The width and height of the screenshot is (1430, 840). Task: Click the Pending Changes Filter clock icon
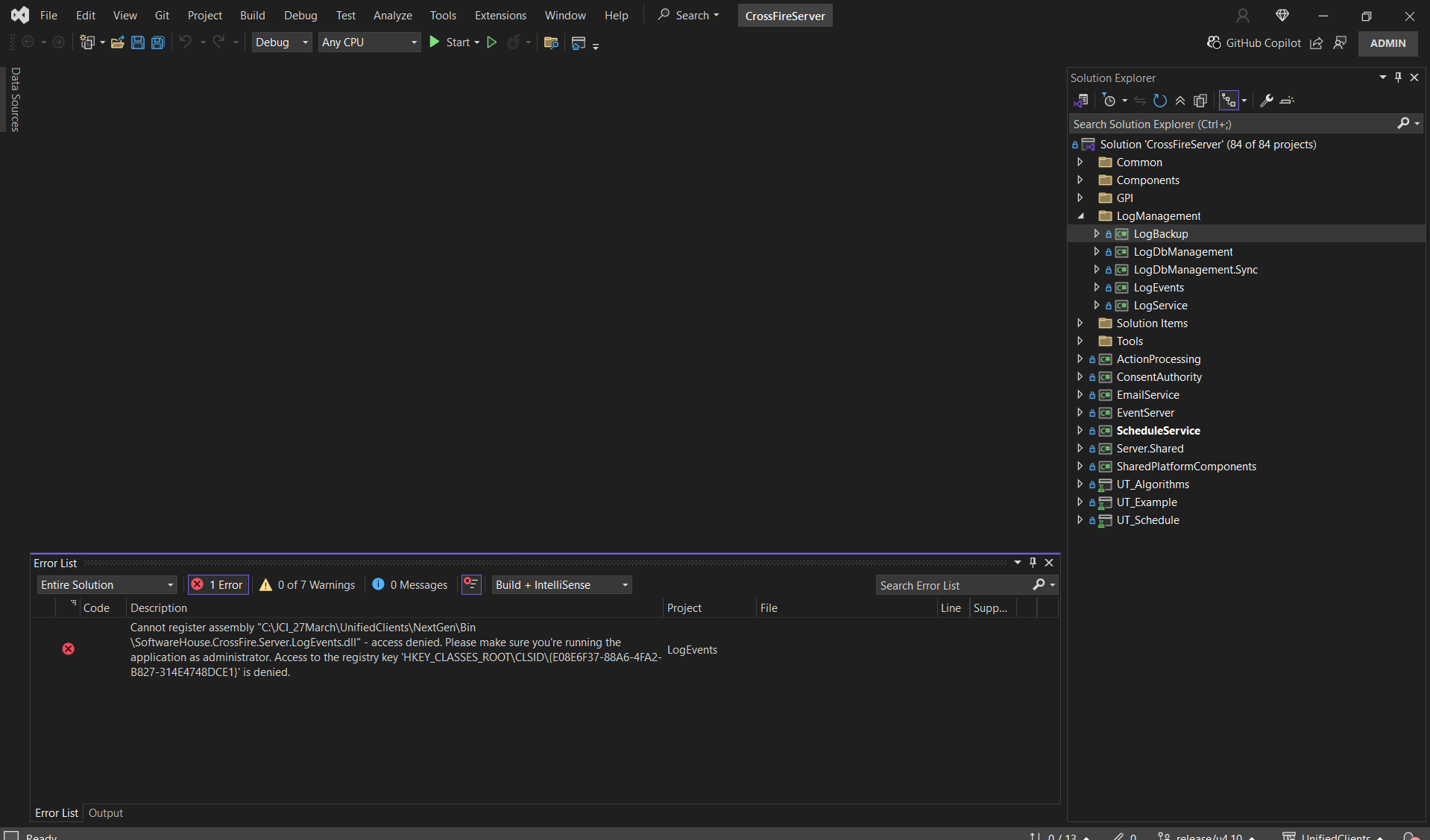pos(1109,101)
